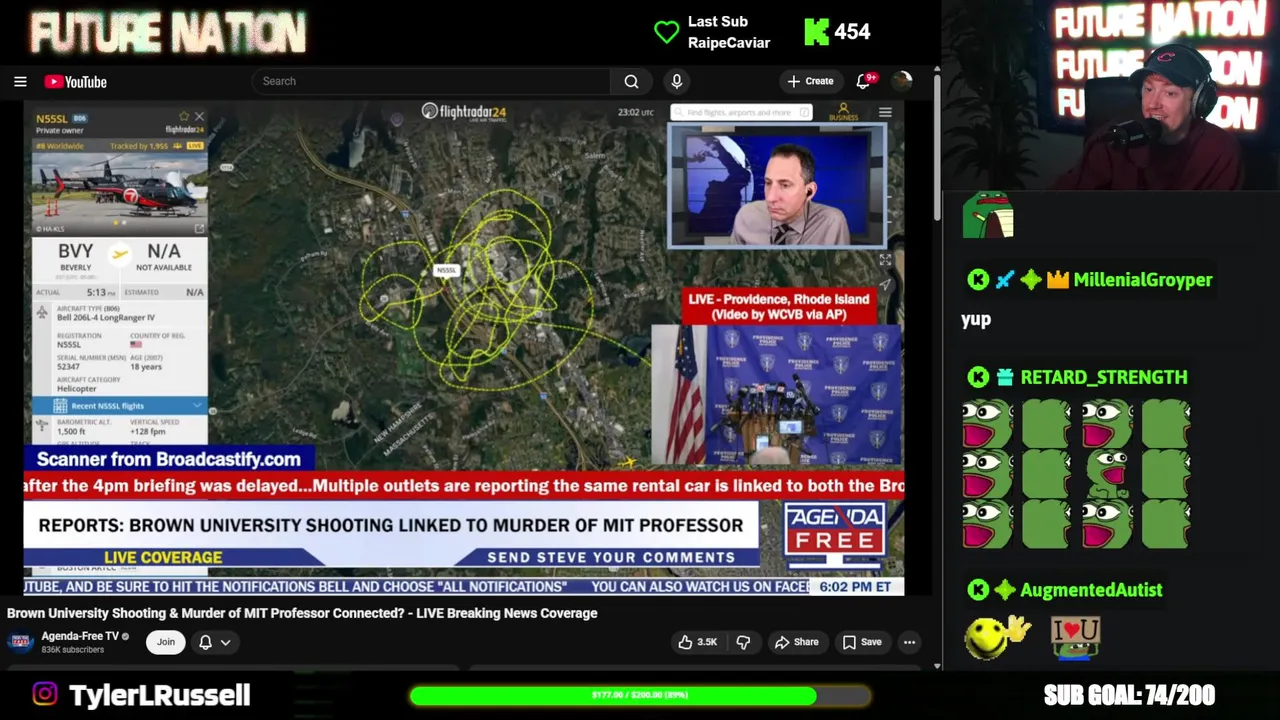Open the subscription notification bell dropdown
Image resolution: width=1280 pixels, height=720 pixels.
(x=214, y=642)
